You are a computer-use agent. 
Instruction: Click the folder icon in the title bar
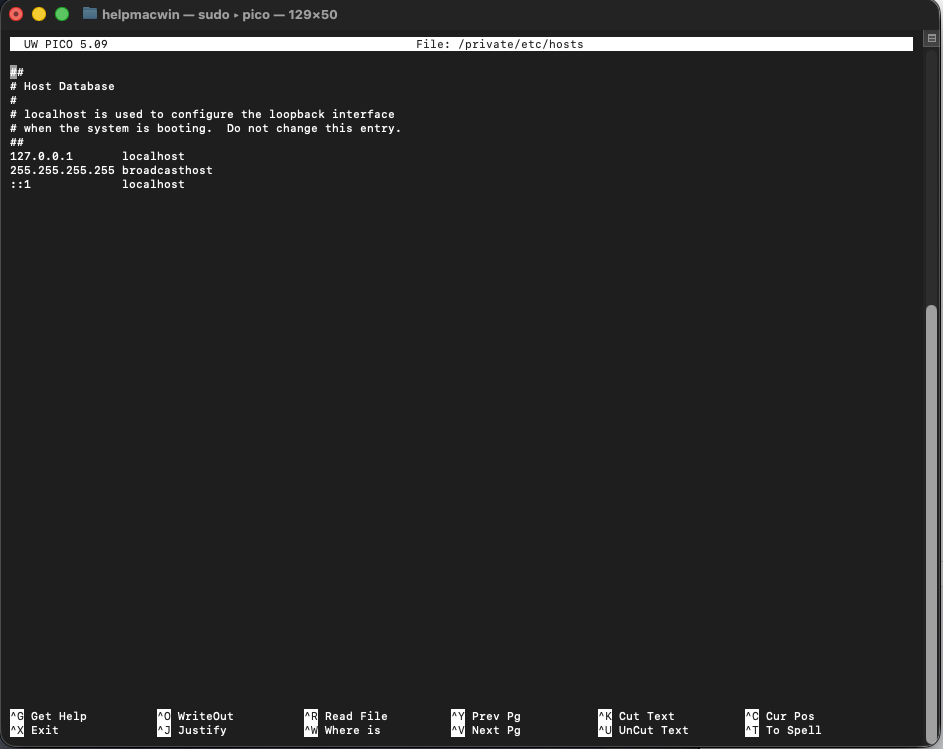pos(90,14)
